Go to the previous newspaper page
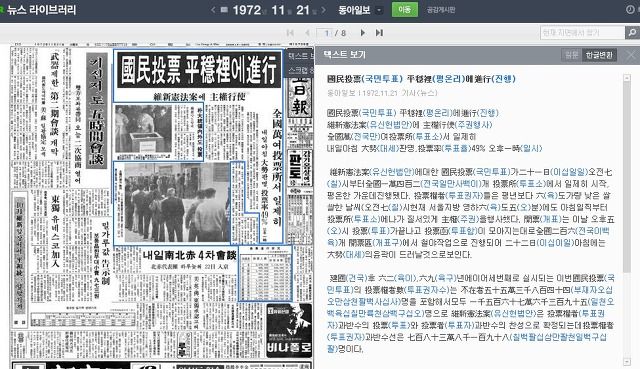Viewport: 640px width, 369px height. click(307, 33)
